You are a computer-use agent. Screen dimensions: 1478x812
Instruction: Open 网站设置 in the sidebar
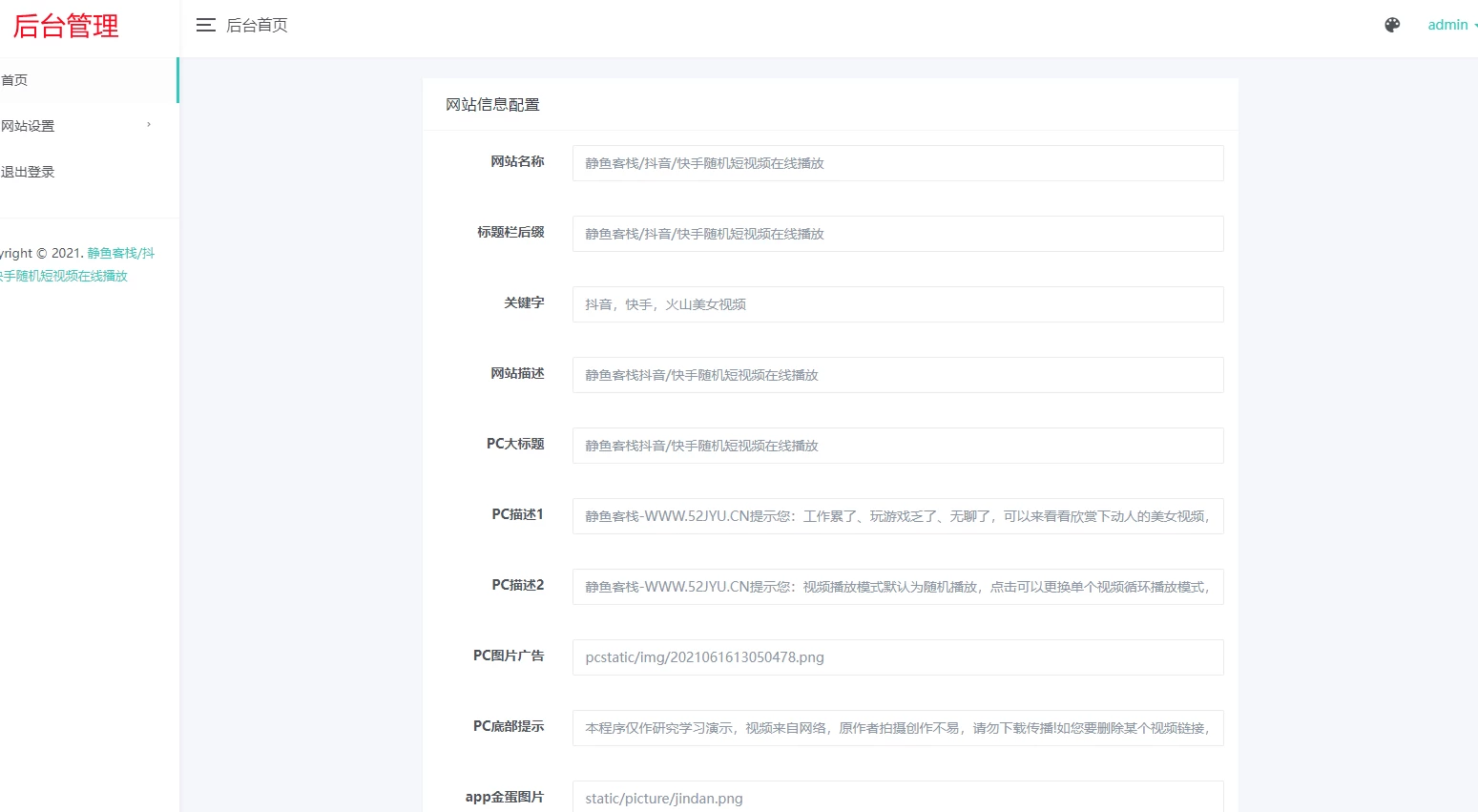[29, 126]
